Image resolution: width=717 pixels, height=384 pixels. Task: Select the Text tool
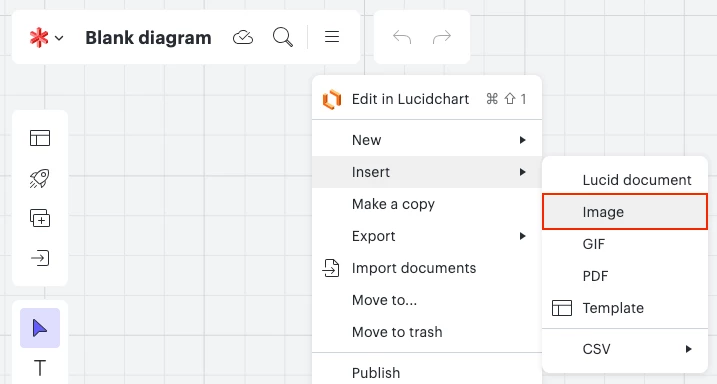pyautogui.click(x=40, y=368)
